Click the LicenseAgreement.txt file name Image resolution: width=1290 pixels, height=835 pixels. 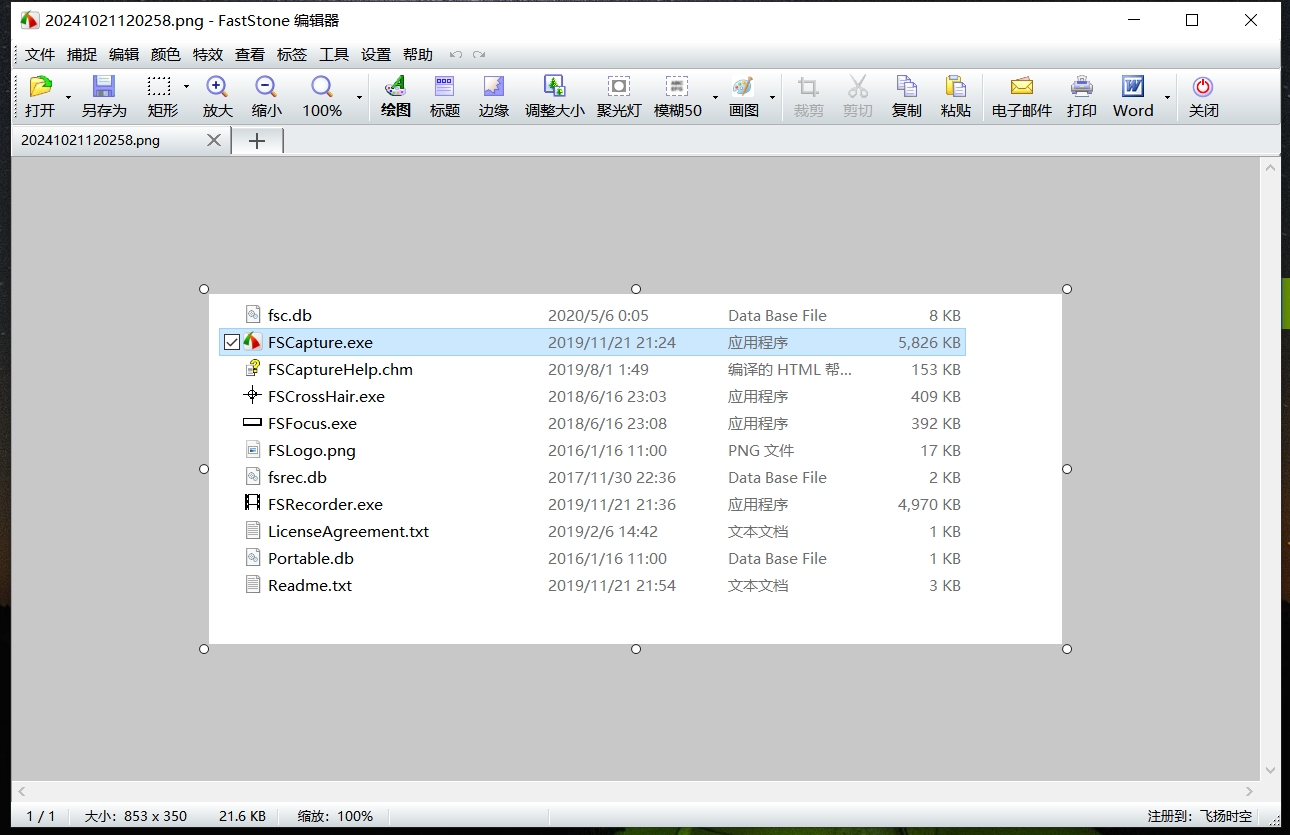click(348, 531)
